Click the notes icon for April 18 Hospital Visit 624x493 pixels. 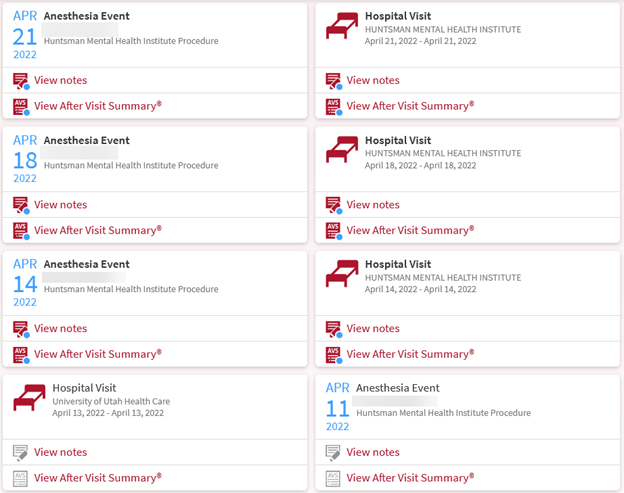pyautogui.click(x=334, y=205)
